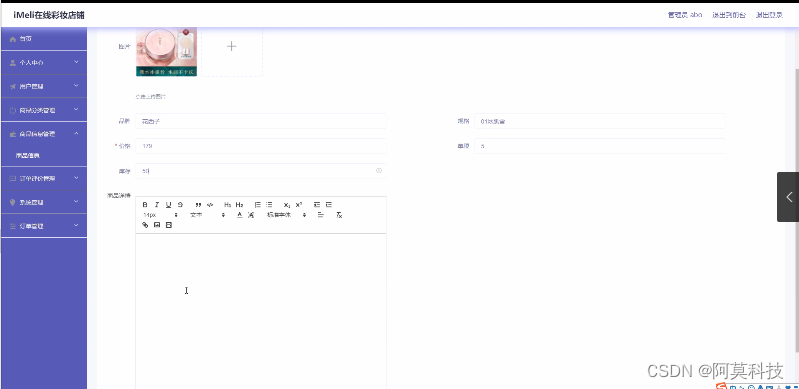The image size is (799, 389).
Task: Click the iMeli在线彩妆店铺 site title
Action: [x=49, y=15]
